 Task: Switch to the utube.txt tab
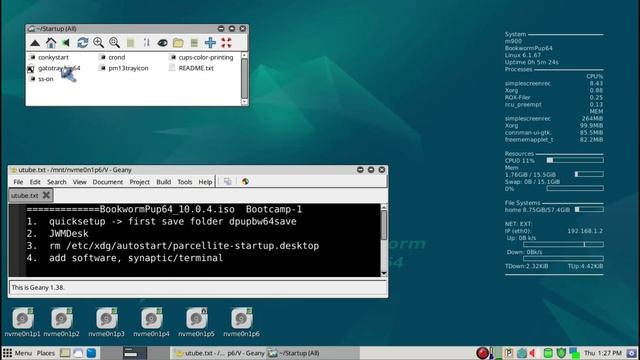tap(25, 196)
